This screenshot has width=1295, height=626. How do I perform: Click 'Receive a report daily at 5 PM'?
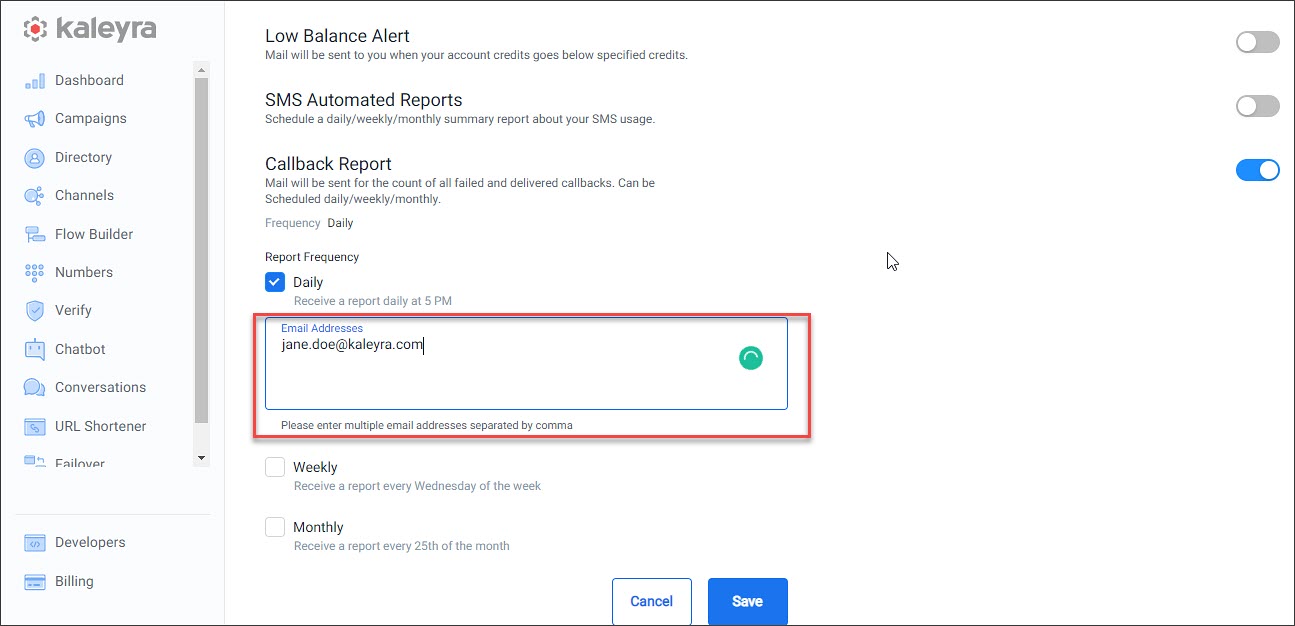coord(373,301)
